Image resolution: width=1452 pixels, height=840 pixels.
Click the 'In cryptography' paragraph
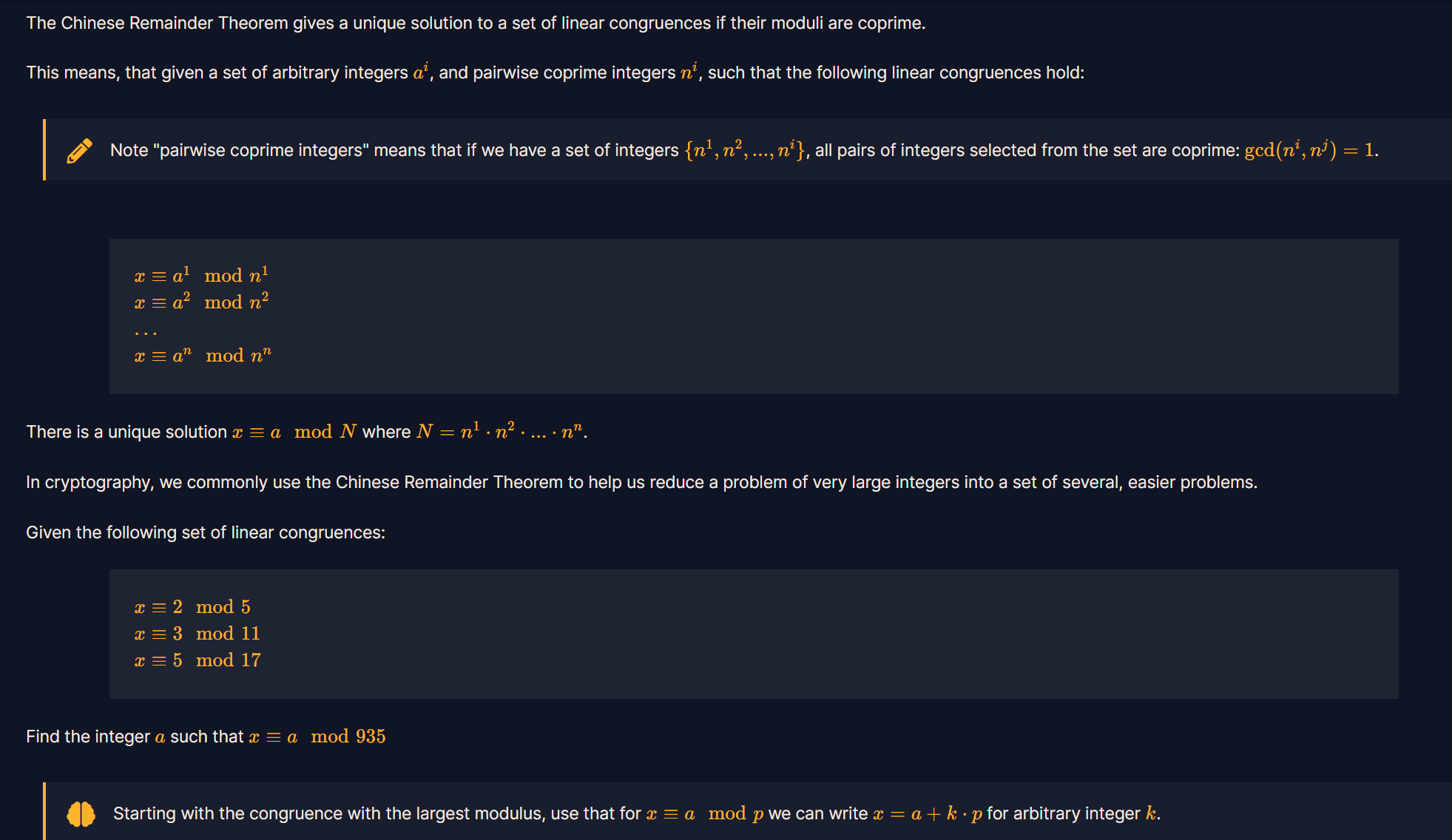tap(641, 482)
